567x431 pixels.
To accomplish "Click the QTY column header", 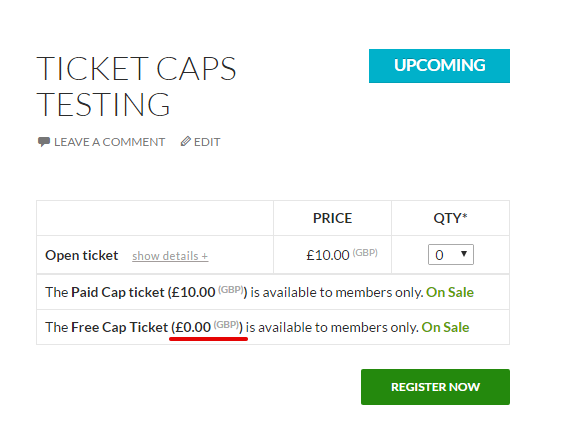I will point(450,218).
